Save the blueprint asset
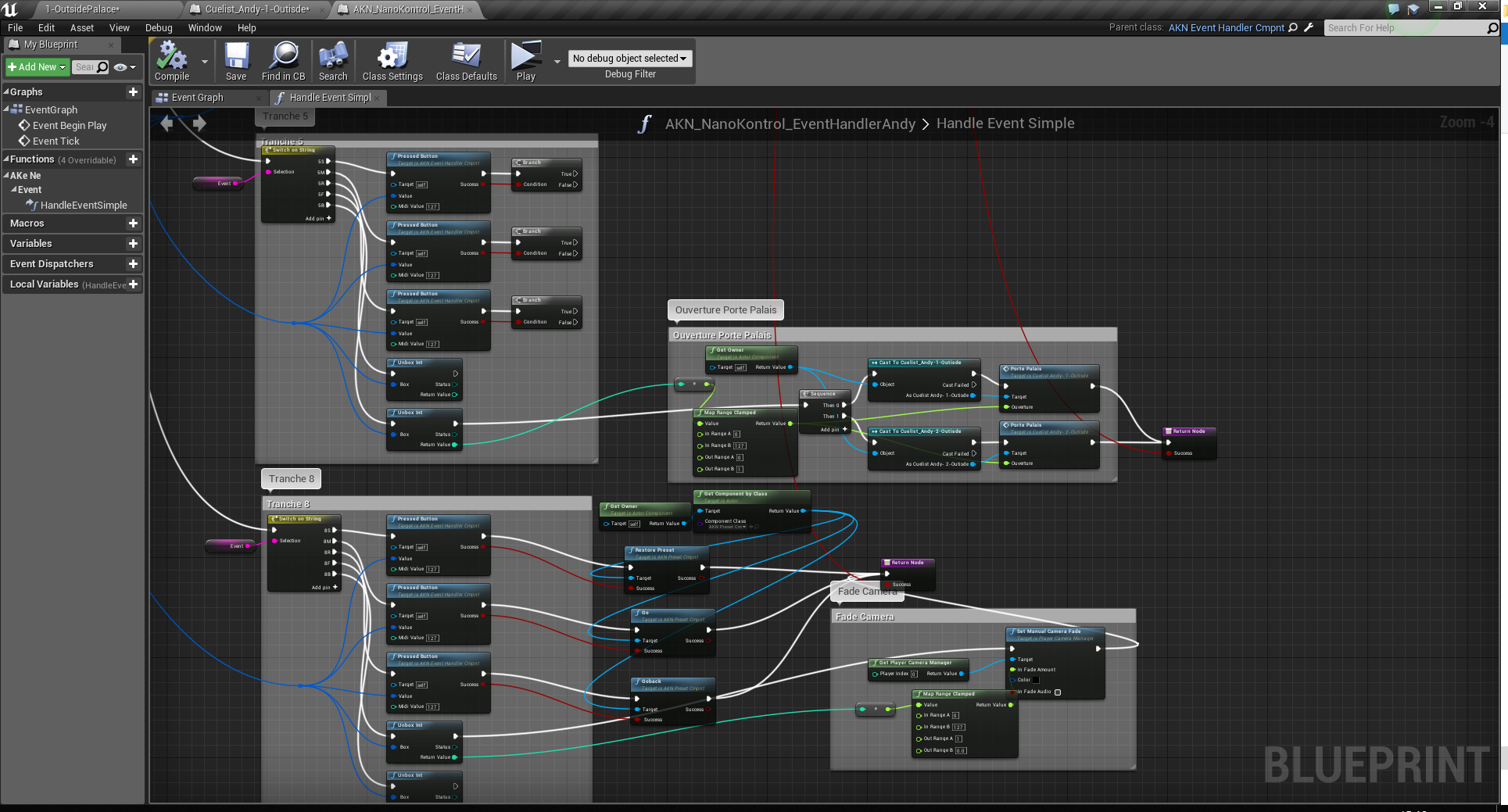The width and height of the screenshot is (1508, 812). click(x=236, y=61)
